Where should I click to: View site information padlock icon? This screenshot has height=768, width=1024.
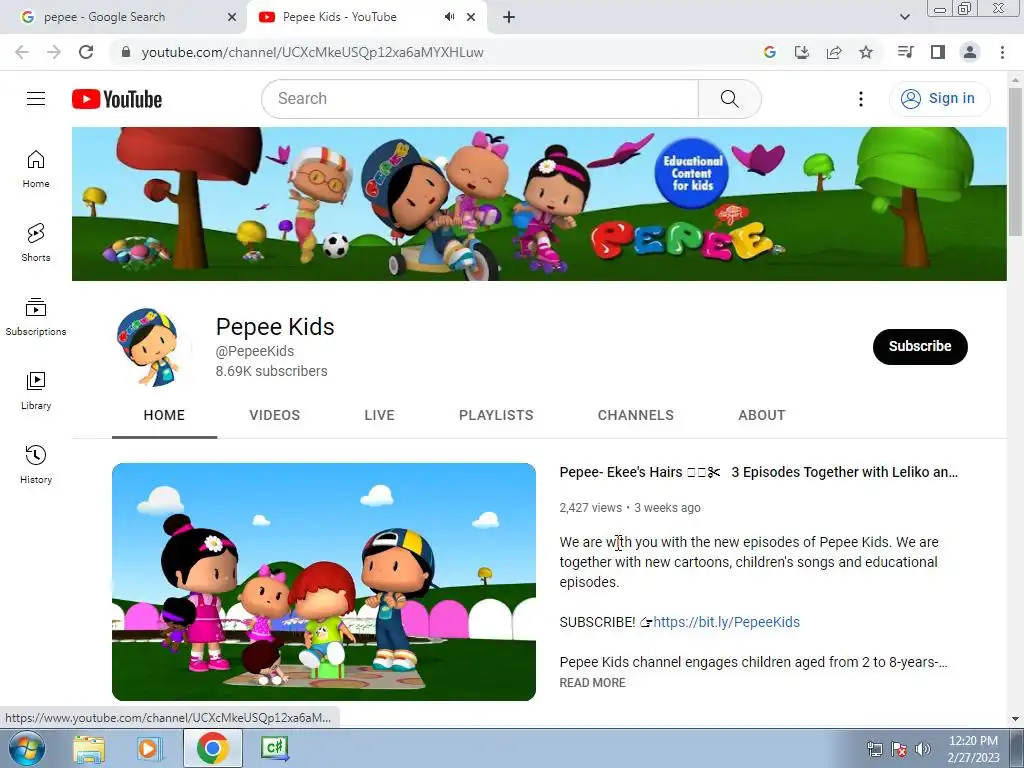pyautogui.click(x=126, y=52)
